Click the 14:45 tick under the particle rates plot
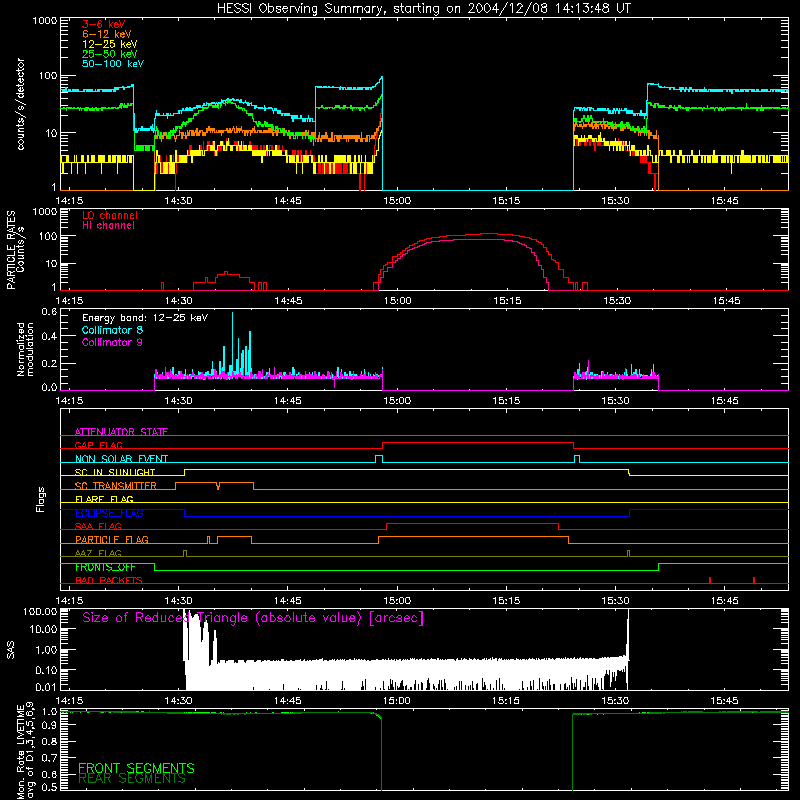Viewport: 800px width, 800px height. 288,301
